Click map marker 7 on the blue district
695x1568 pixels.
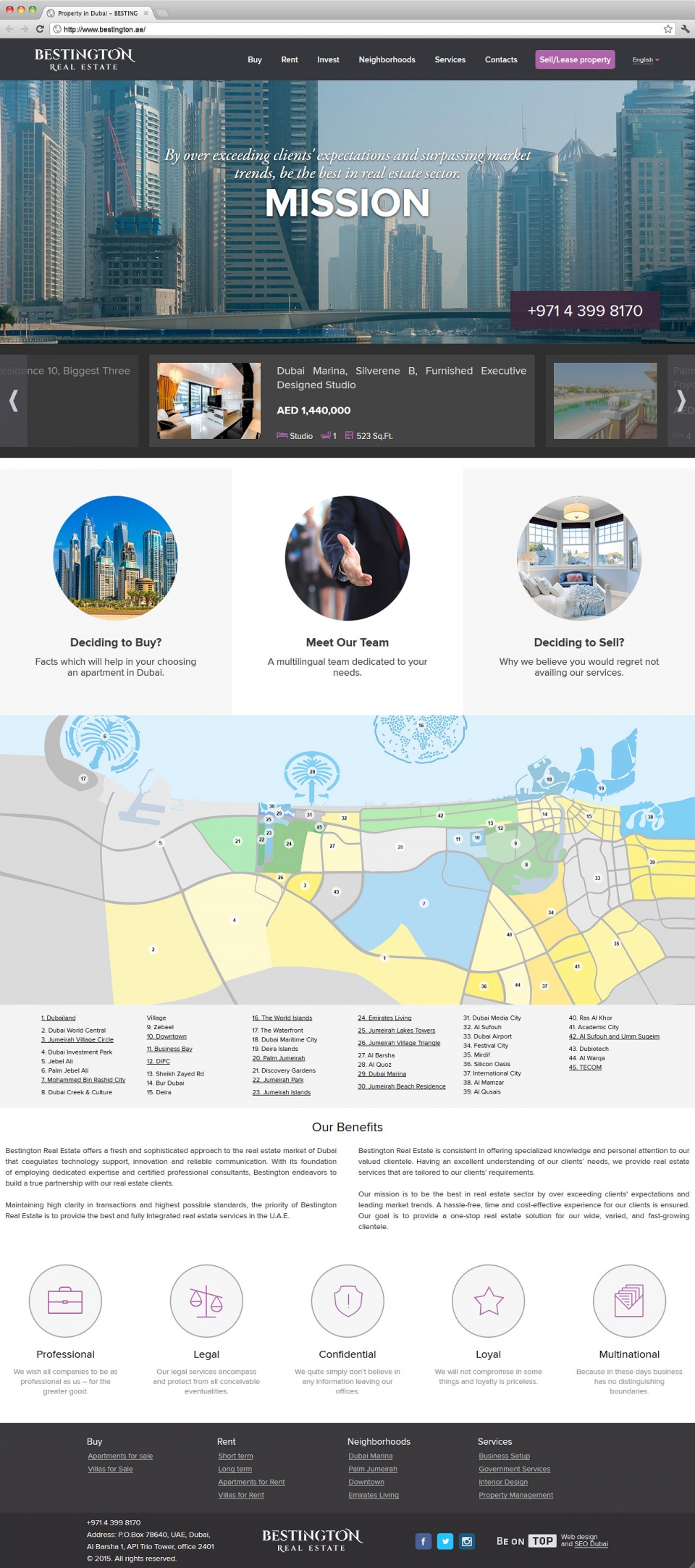point(424,903)
